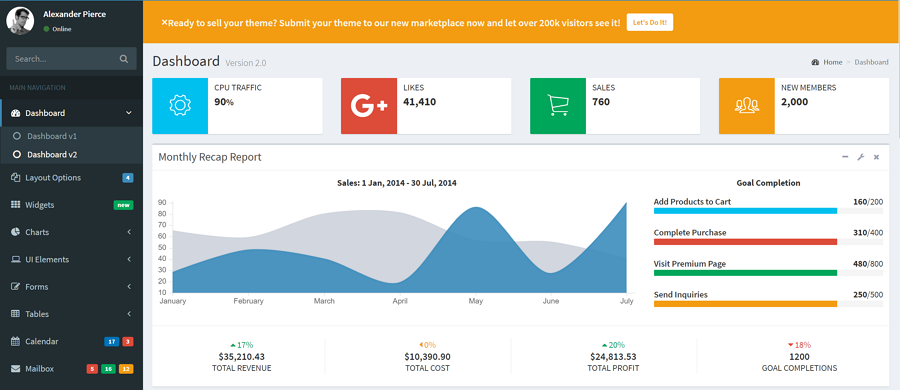Click the UI Elements laptop icon
900x390 pixels.
pyautogui.click(x=15, y=260)
